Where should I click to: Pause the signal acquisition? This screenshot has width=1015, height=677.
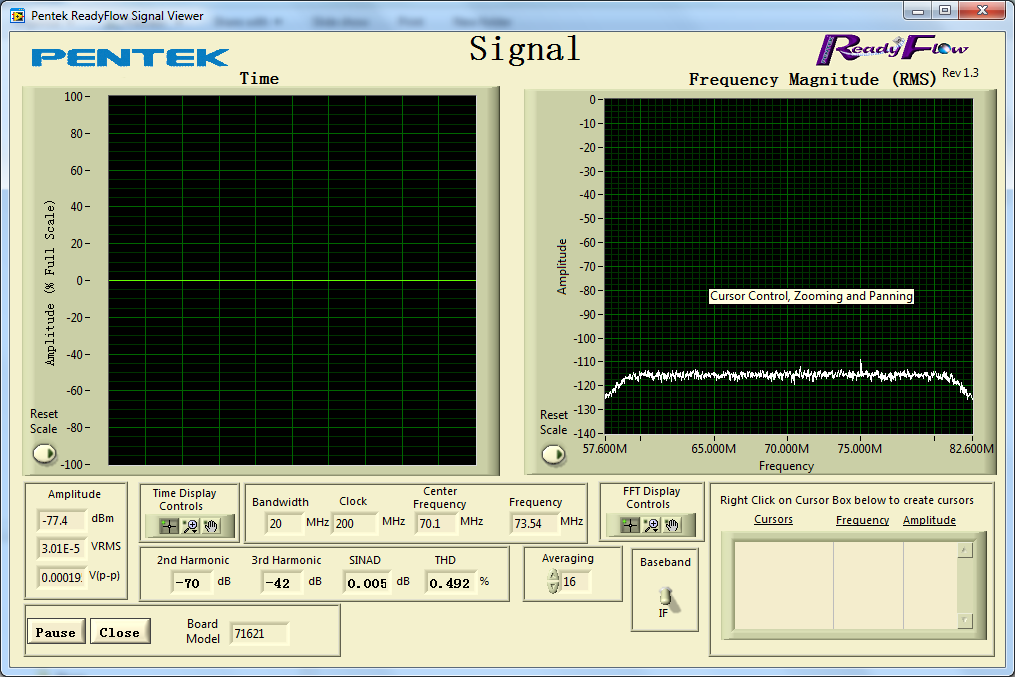click(56, 632)
